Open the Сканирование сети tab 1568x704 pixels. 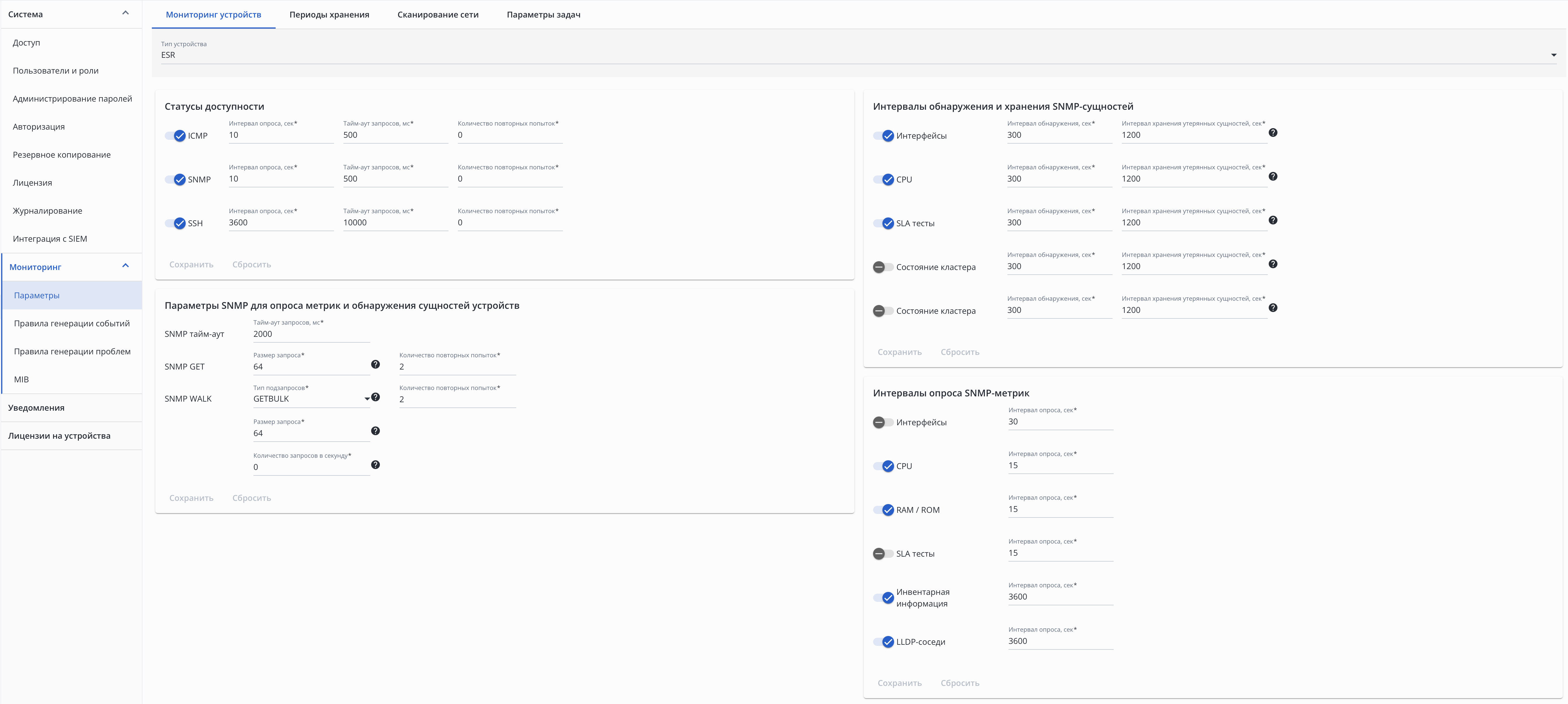[x=438, y=15]
